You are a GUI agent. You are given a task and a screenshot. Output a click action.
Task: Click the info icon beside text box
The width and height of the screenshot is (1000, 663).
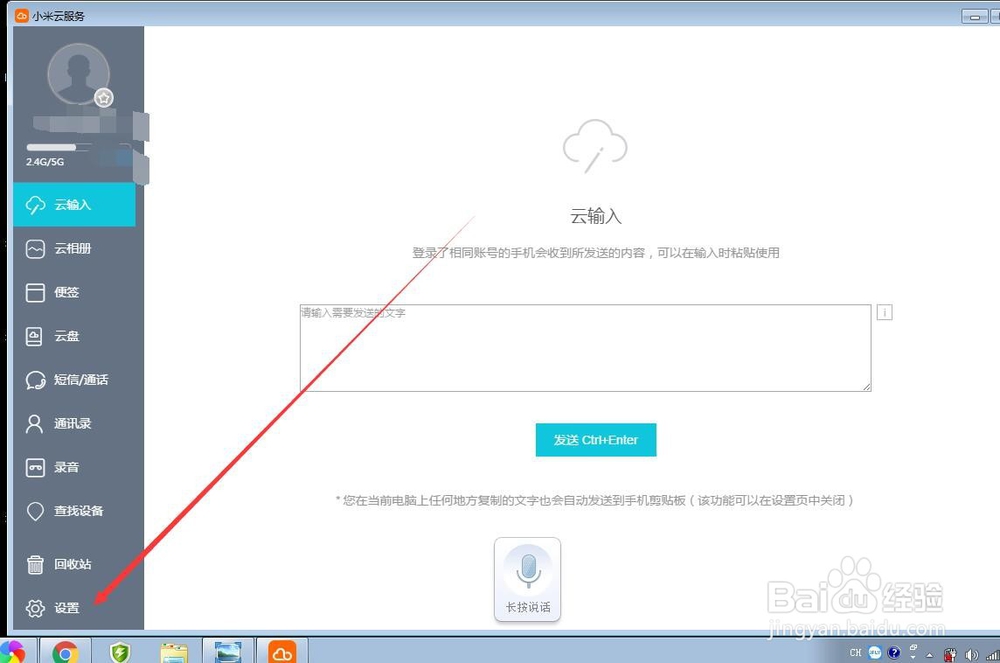tap(885, 312)
